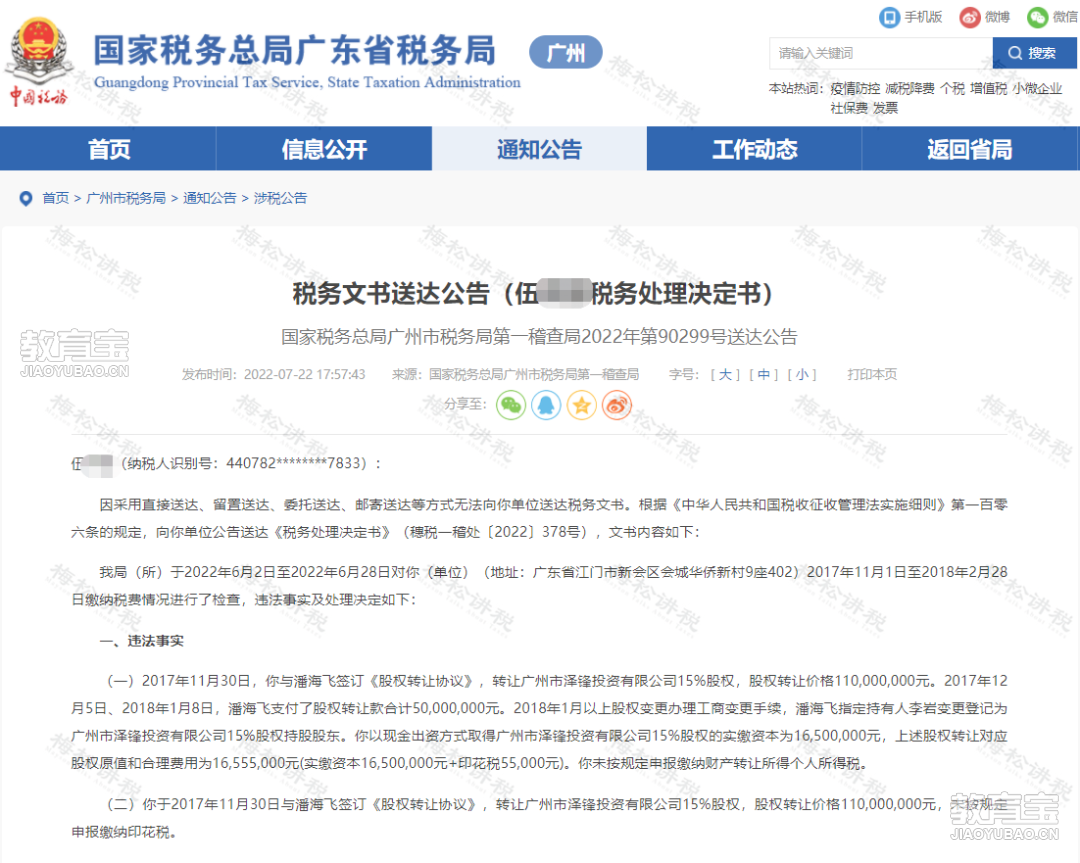
Task: Click hot word 增值税
Action: (988, 89)
